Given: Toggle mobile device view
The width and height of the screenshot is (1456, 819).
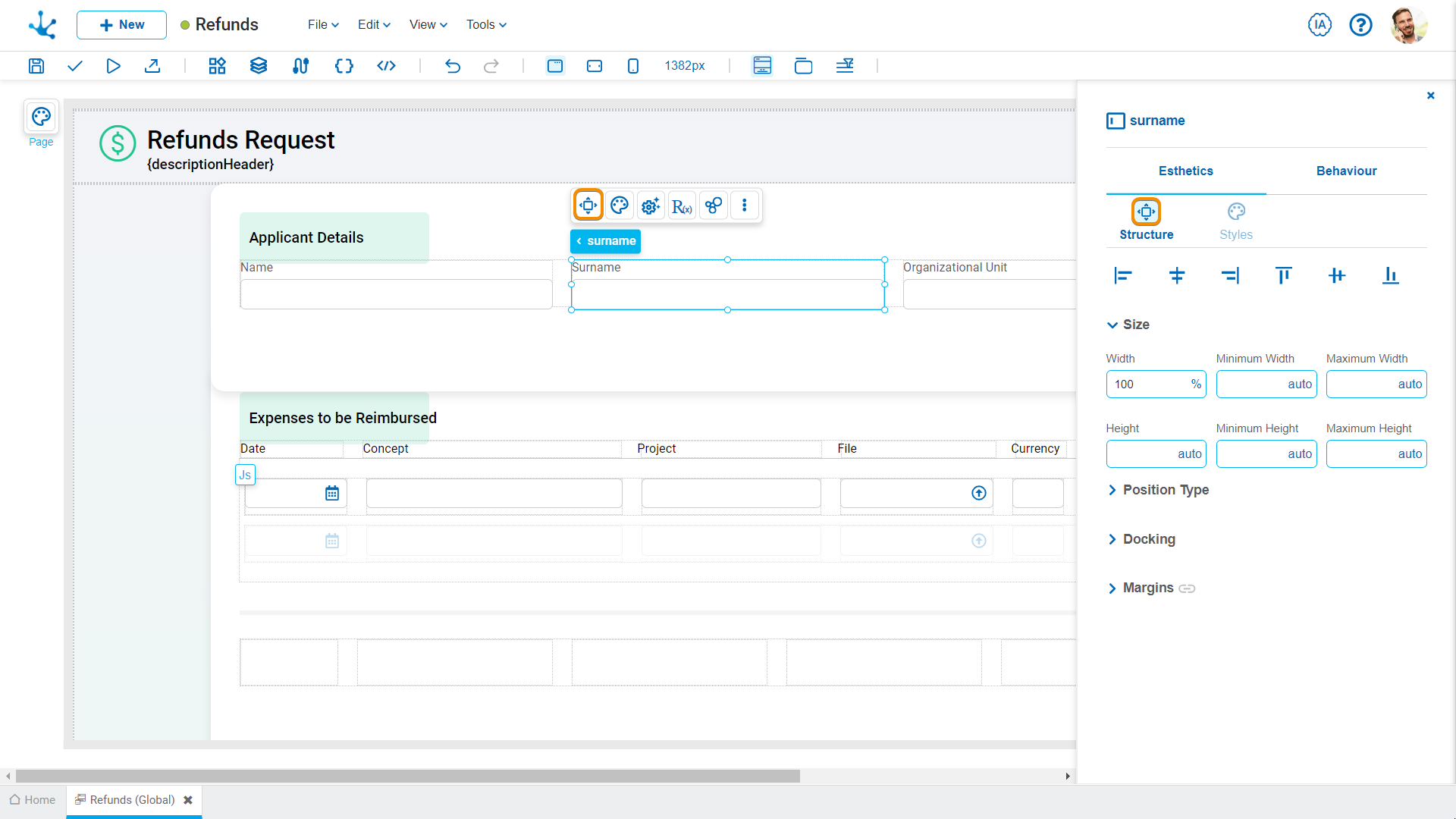Looking at the screenshot, I should (x=633, y=66).
